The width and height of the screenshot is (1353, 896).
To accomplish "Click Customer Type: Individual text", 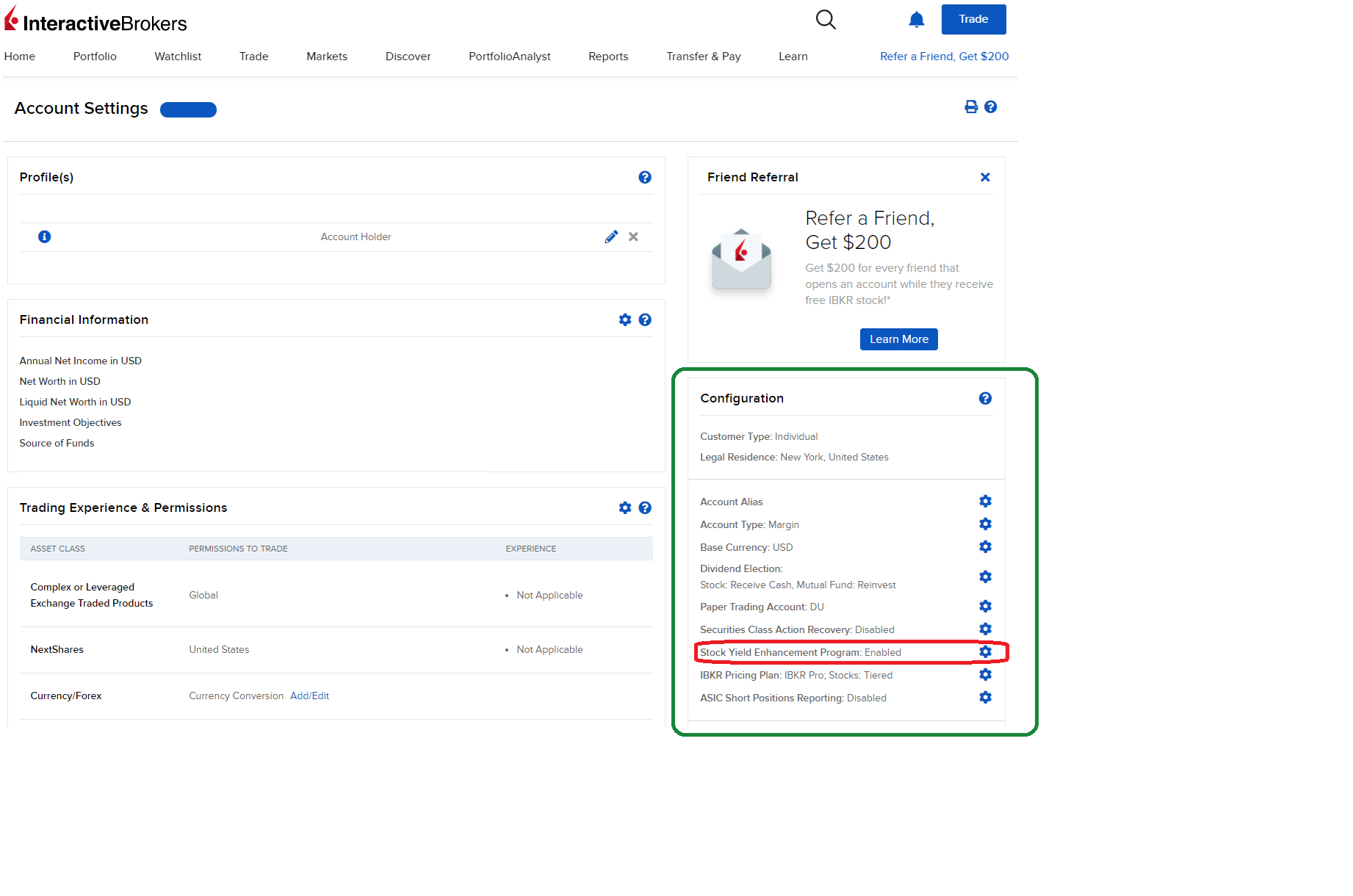I will point(759,436).
